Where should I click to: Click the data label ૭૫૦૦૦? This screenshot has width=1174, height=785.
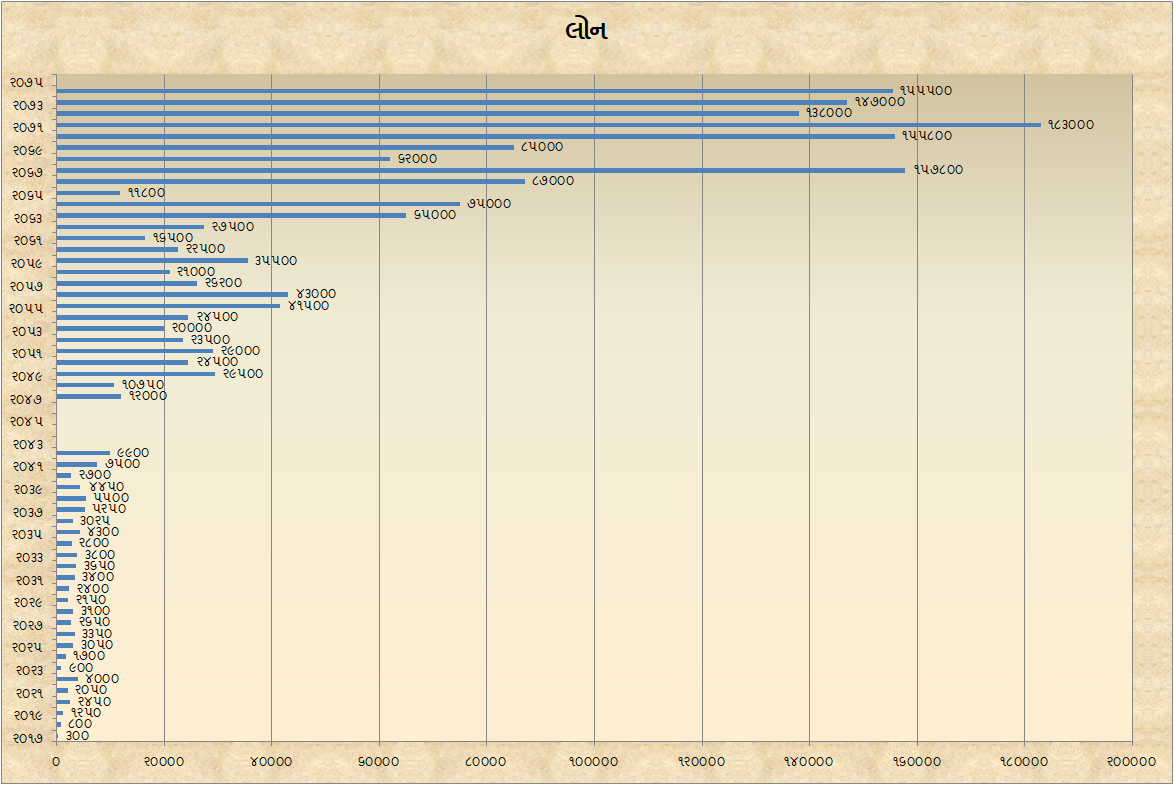(x=489, y=204)
